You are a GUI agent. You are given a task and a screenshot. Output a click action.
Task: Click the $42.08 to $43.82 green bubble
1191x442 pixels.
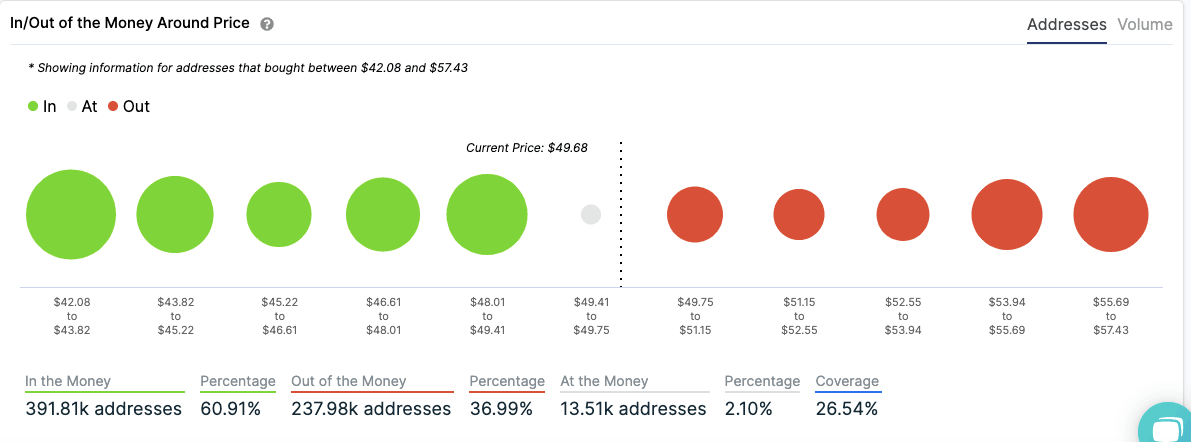point(71,214)
